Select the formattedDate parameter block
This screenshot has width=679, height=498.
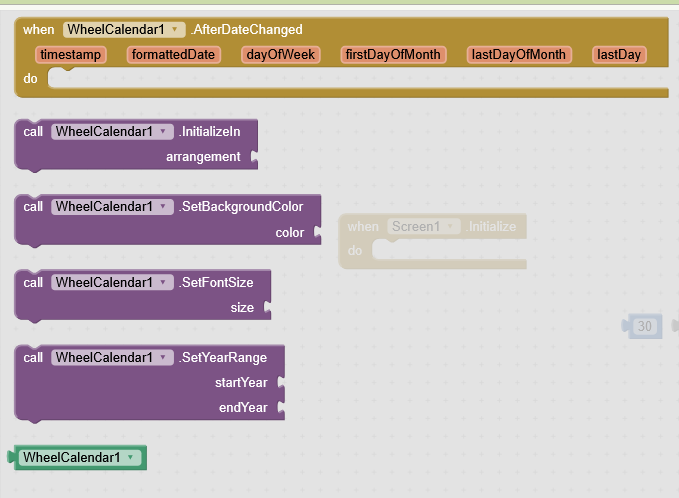[x=174, y=55]
